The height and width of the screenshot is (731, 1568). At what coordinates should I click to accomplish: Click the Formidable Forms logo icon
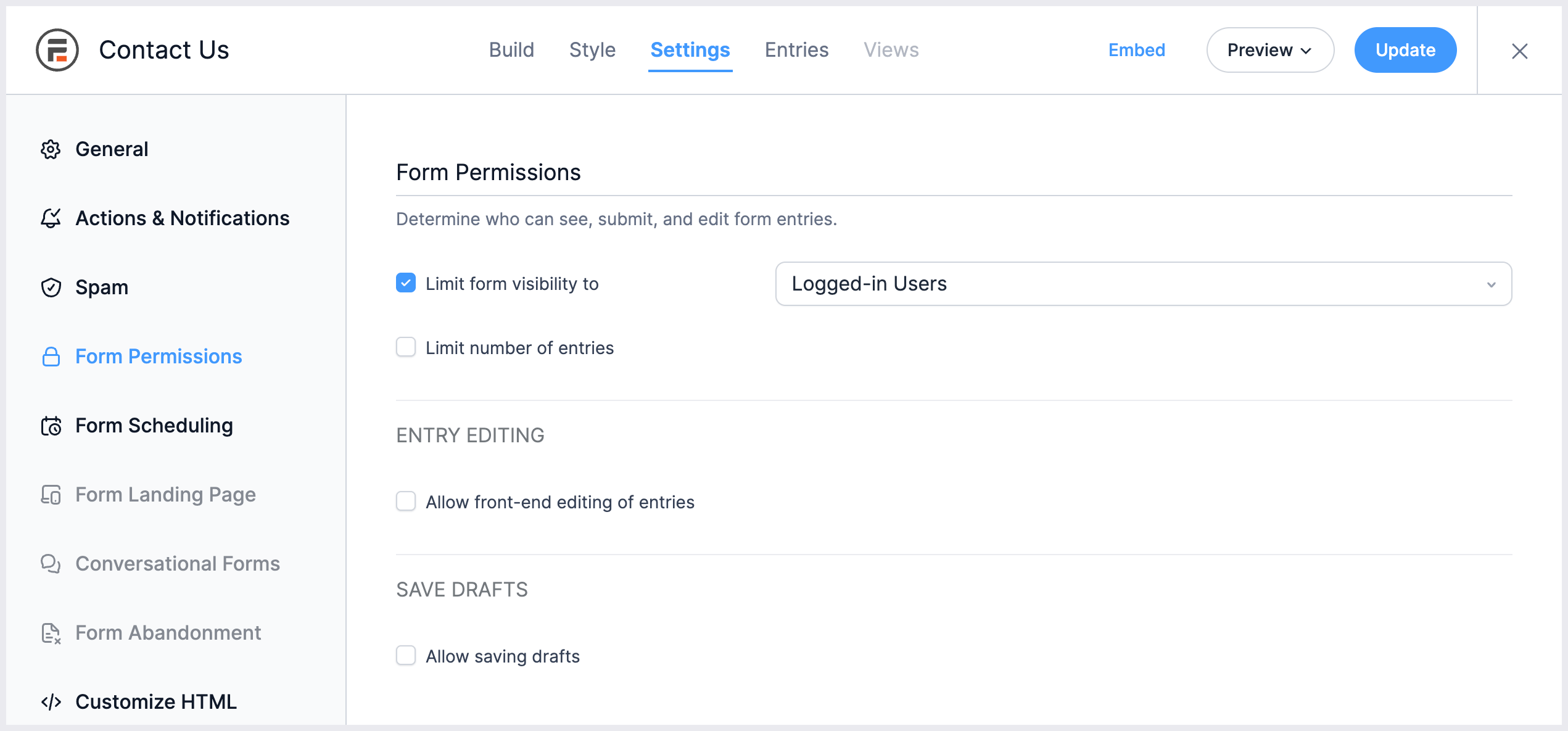[x=57, y=50]
